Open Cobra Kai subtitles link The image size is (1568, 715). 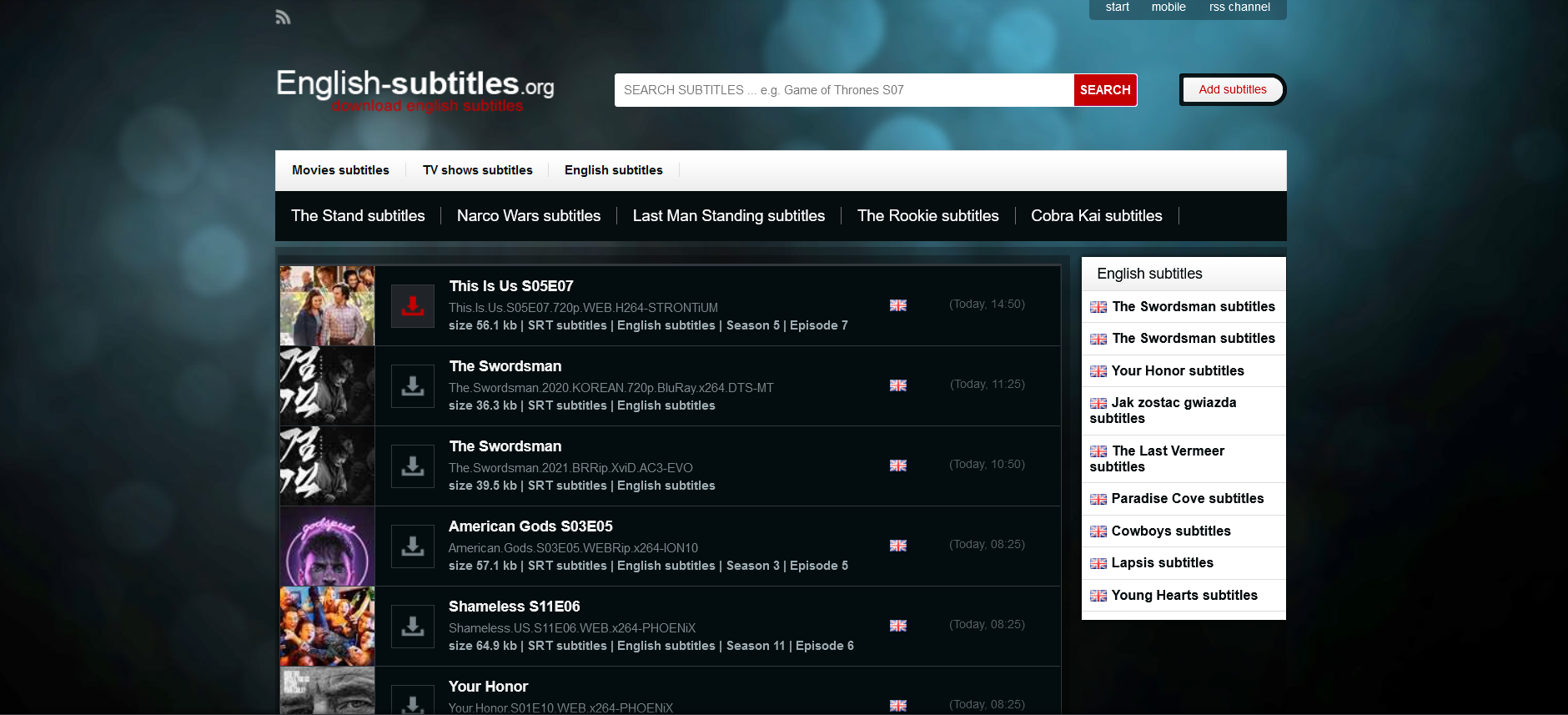1097,216
